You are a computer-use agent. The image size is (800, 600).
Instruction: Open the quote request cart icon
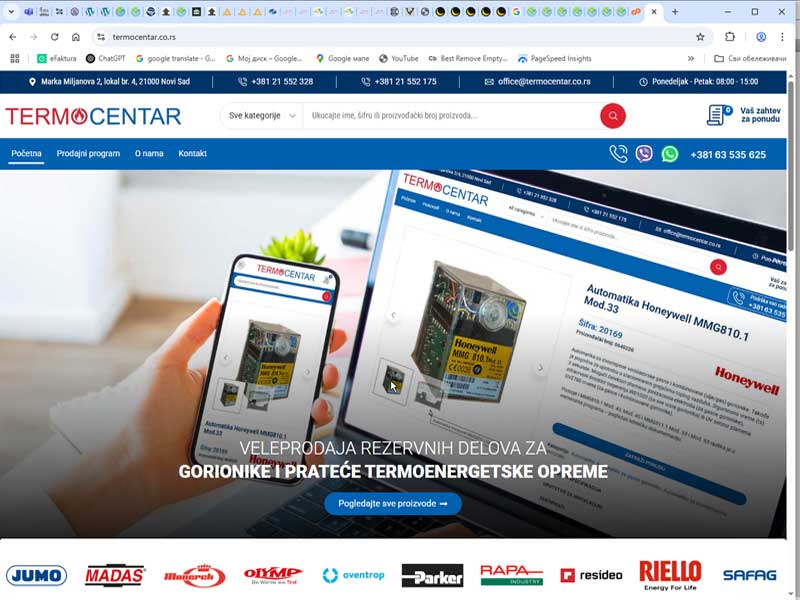[x=718, y=116]
